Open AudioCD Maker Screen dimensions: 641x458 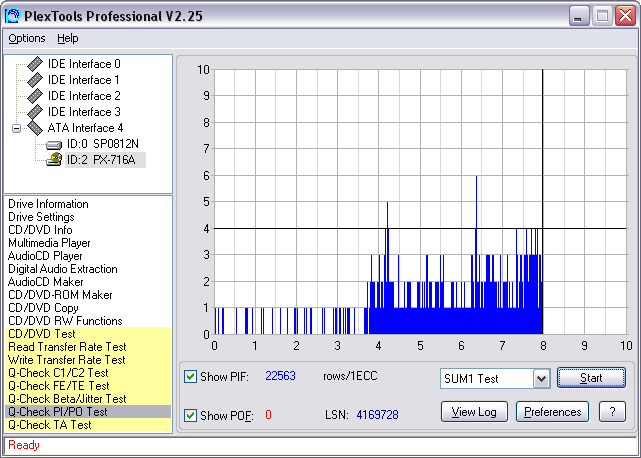(x=46, y=282)
